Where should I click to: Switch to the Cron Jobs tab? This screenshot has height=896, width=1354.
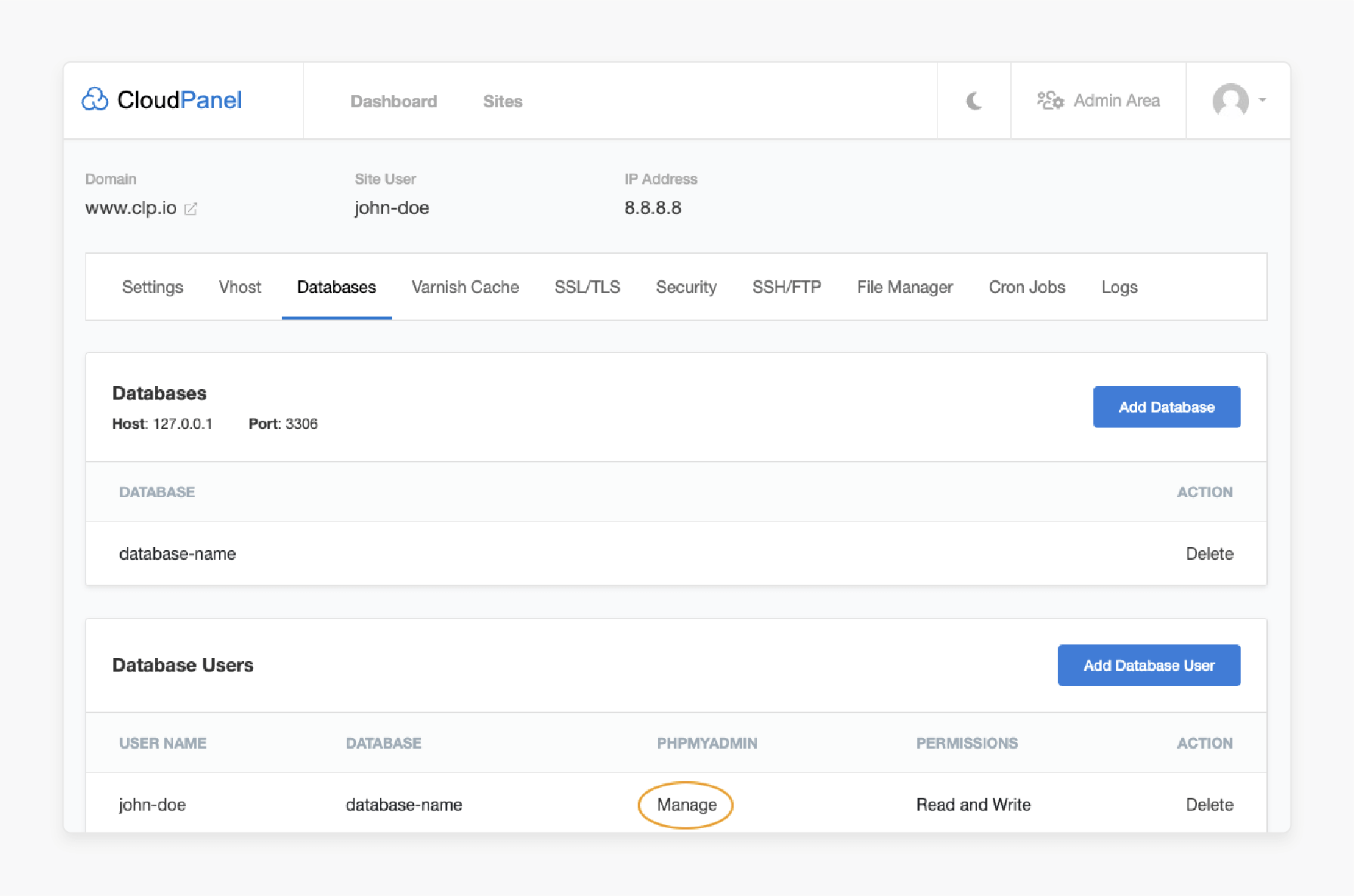[x=1027, y=287]
